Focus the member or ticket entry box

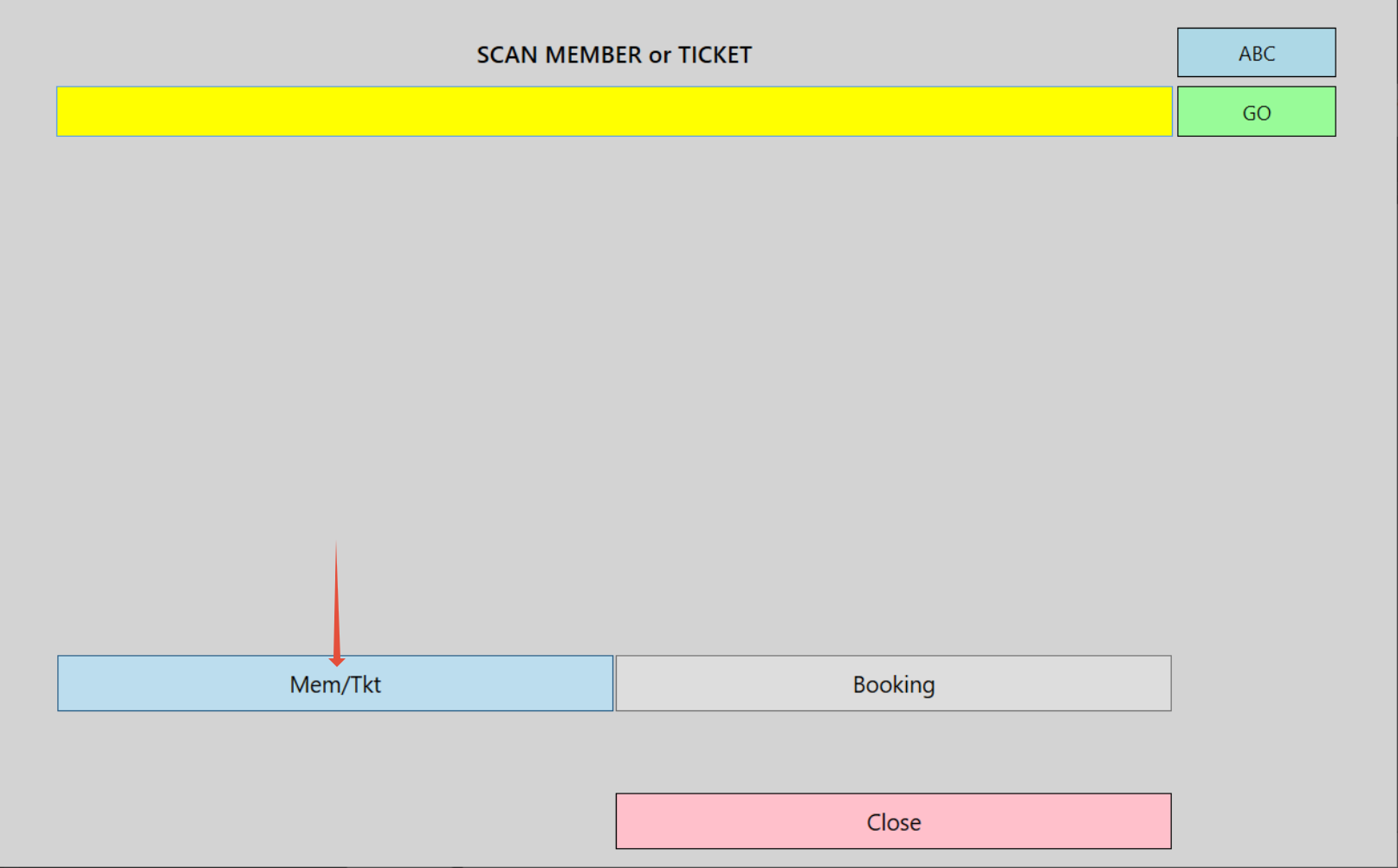(614, 112)
